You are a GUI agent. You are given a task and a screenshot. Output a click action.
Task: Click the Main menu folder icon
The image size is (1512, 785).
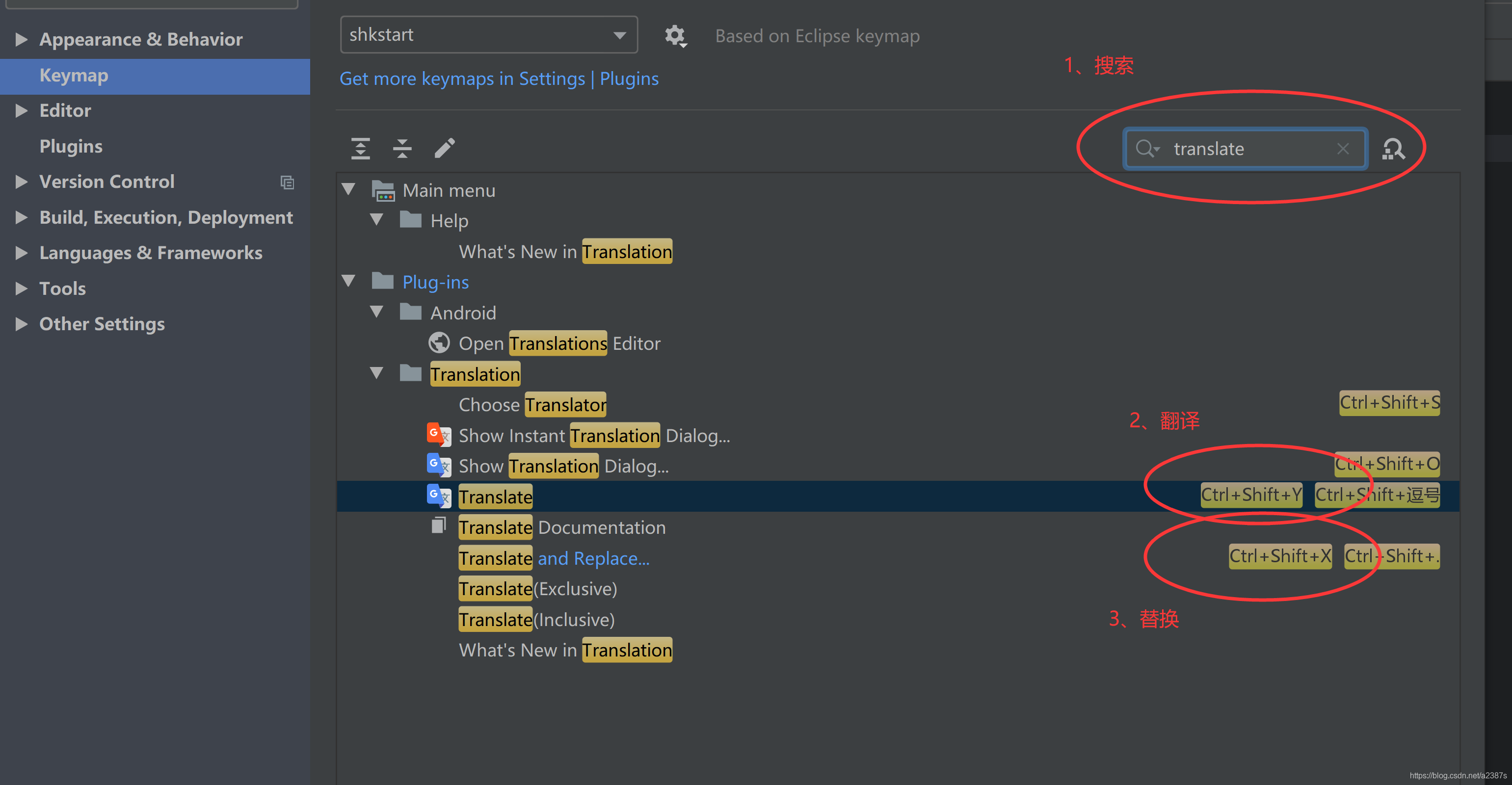point(383,191)
